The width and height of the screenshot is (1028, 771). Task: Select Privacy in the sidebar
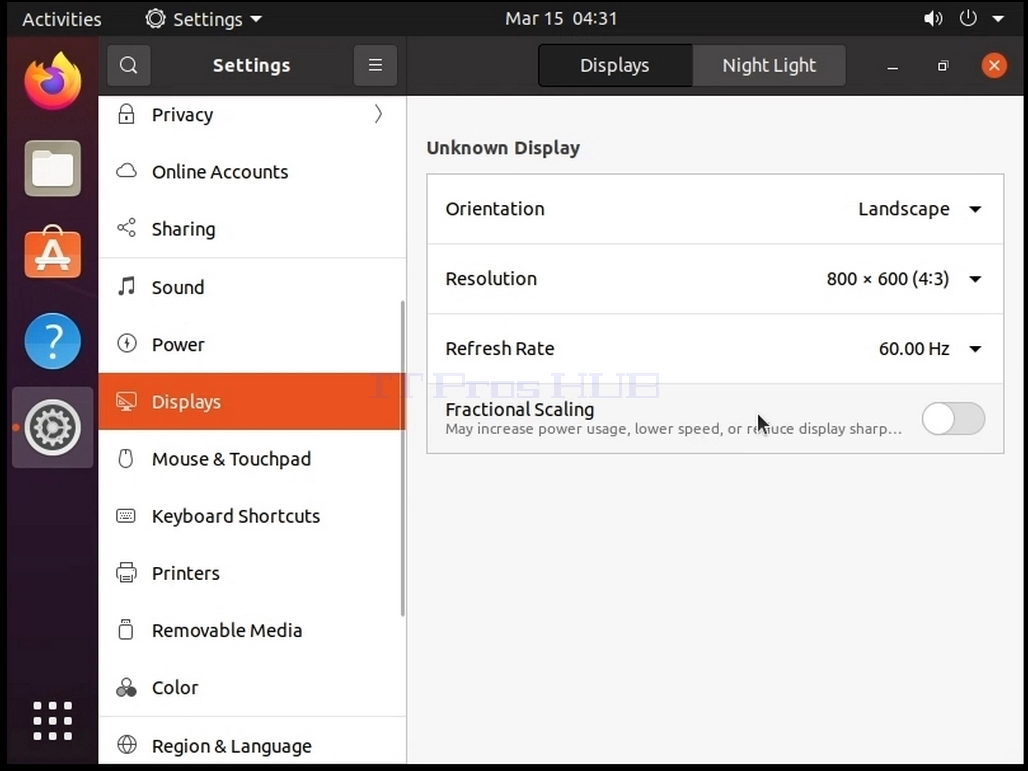[x=252, y=114]
